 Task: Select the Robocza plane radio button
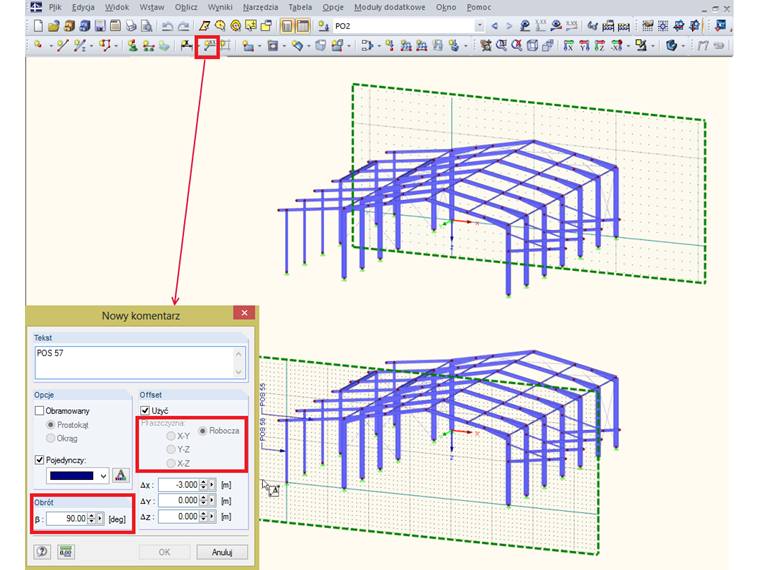(203, 431)
